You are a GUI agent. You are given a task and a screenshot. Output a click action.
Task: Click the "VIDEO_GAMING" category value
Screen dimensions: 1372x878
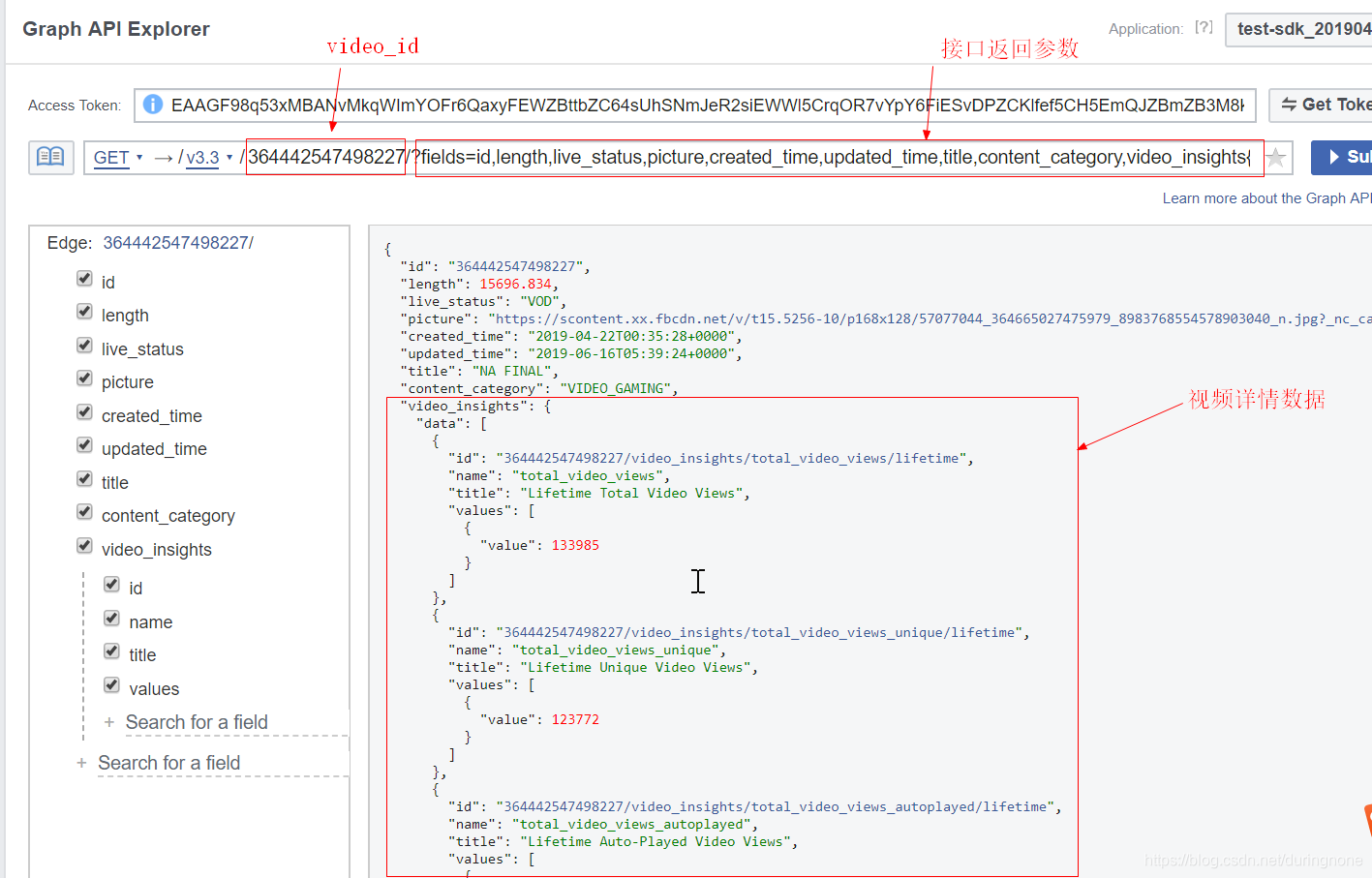(x=615, y=388)
